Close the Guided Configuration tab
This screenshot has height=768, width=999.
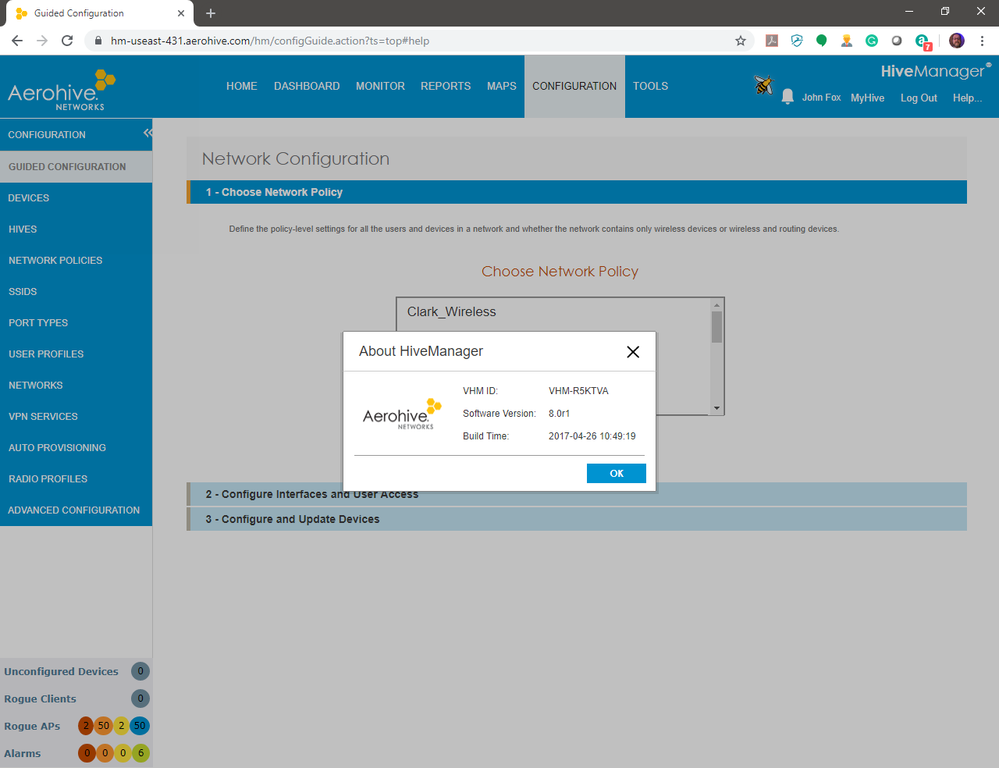181,13
